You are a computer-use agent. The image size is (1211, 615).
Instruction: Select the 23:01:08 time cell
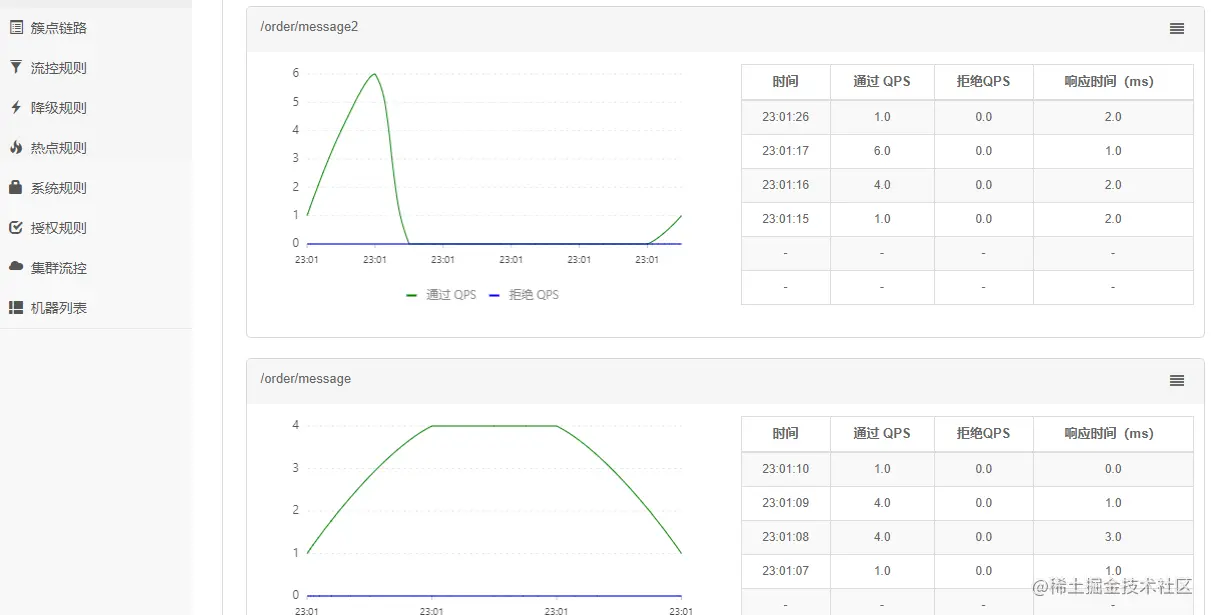786,537
